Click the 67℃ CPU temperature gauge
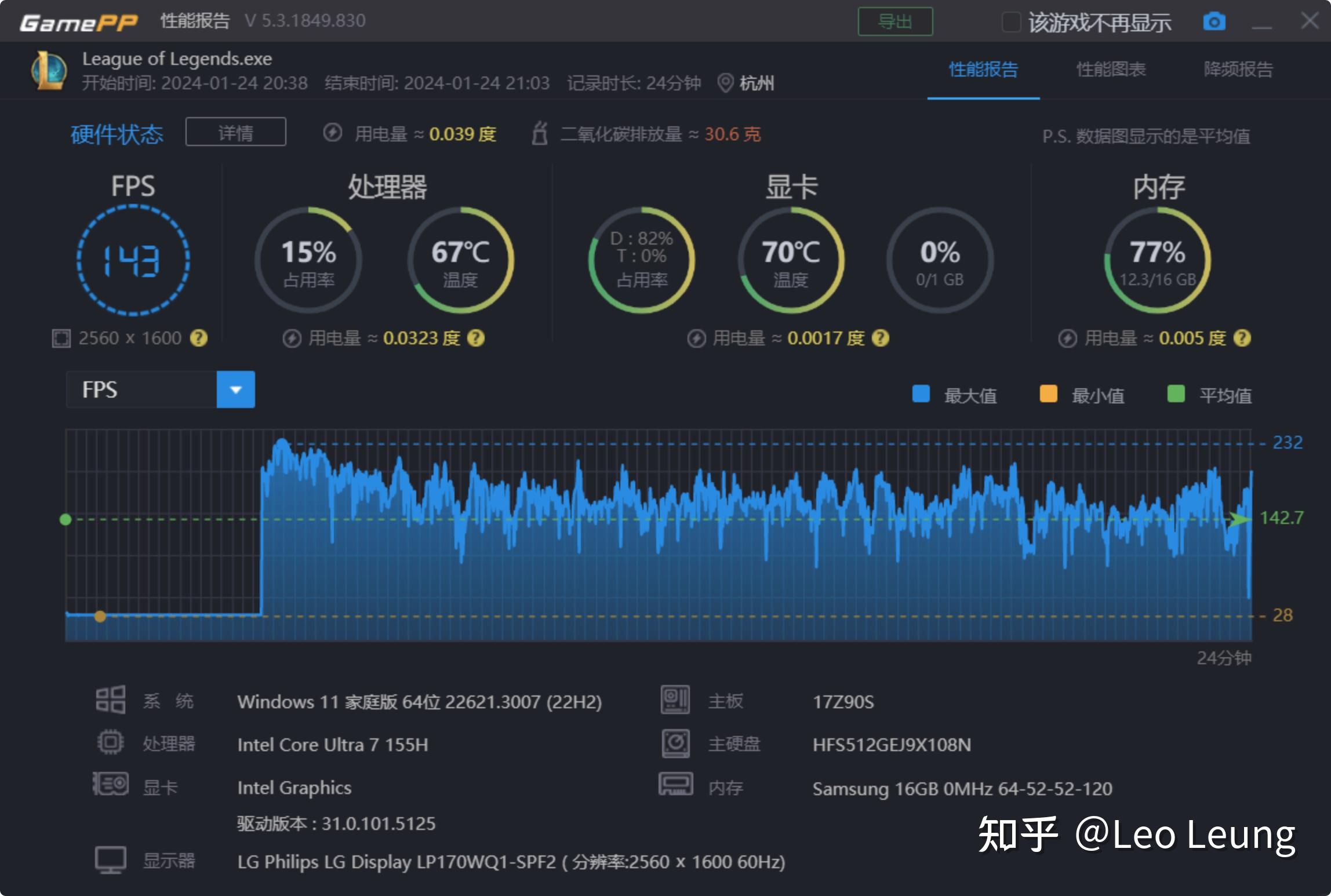Screen dimensions: 1331x896 click(460, 260)
